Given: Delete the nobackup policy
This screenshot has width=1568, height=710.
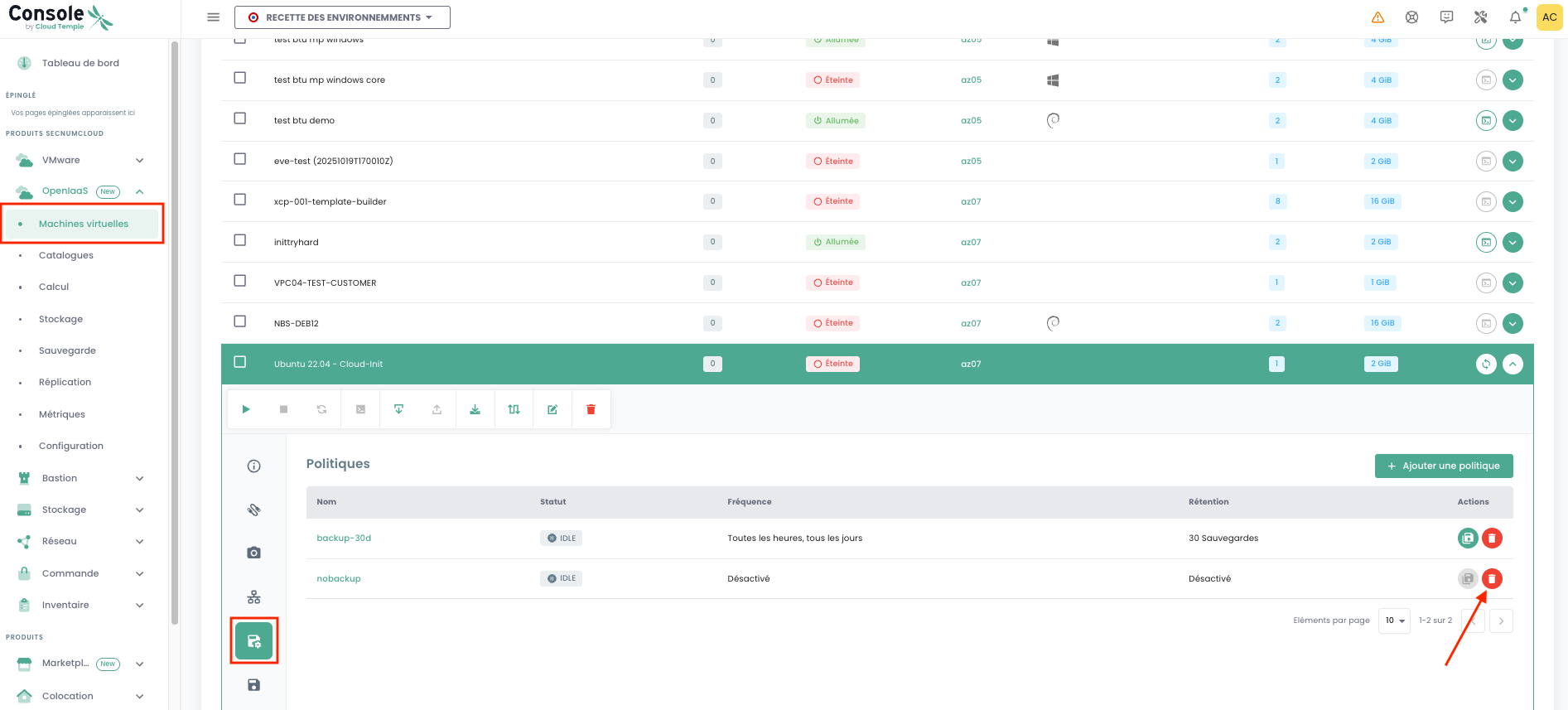Looking at the screenshot, I should coord(1492,579).
